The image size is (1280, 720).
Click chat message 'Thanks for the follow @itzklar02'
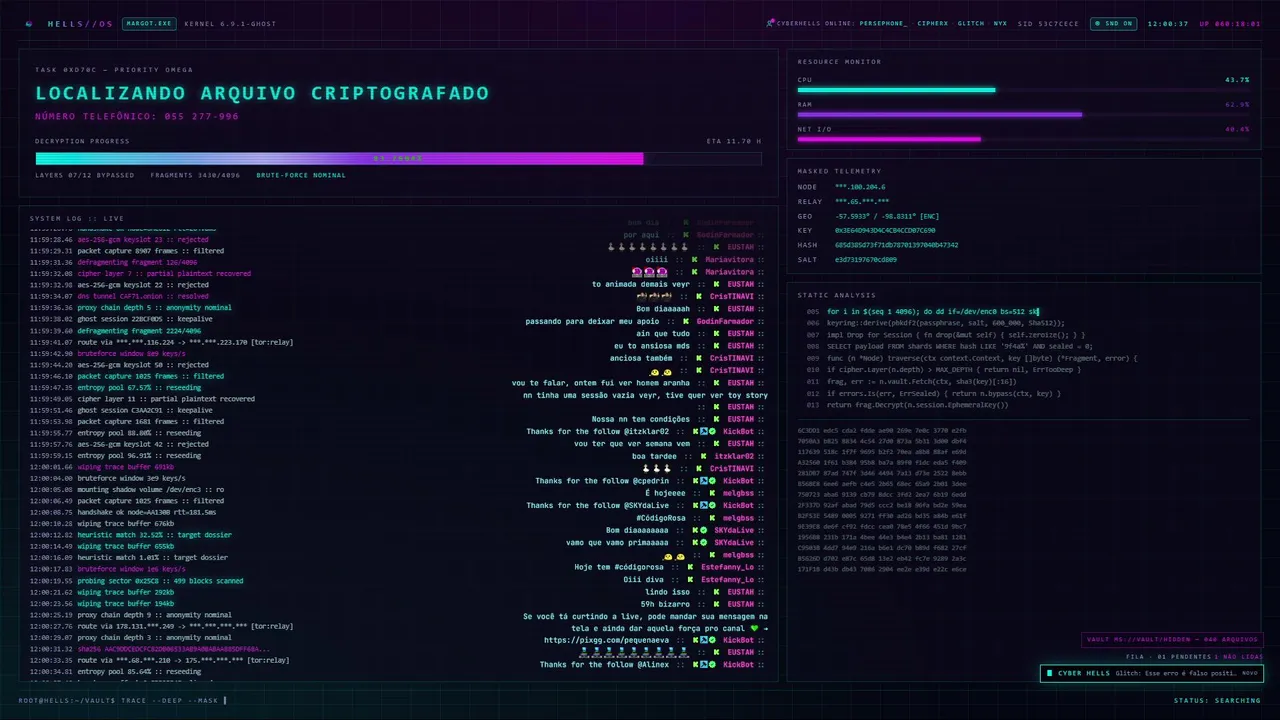pyautogui.click(x=597, y=432)
